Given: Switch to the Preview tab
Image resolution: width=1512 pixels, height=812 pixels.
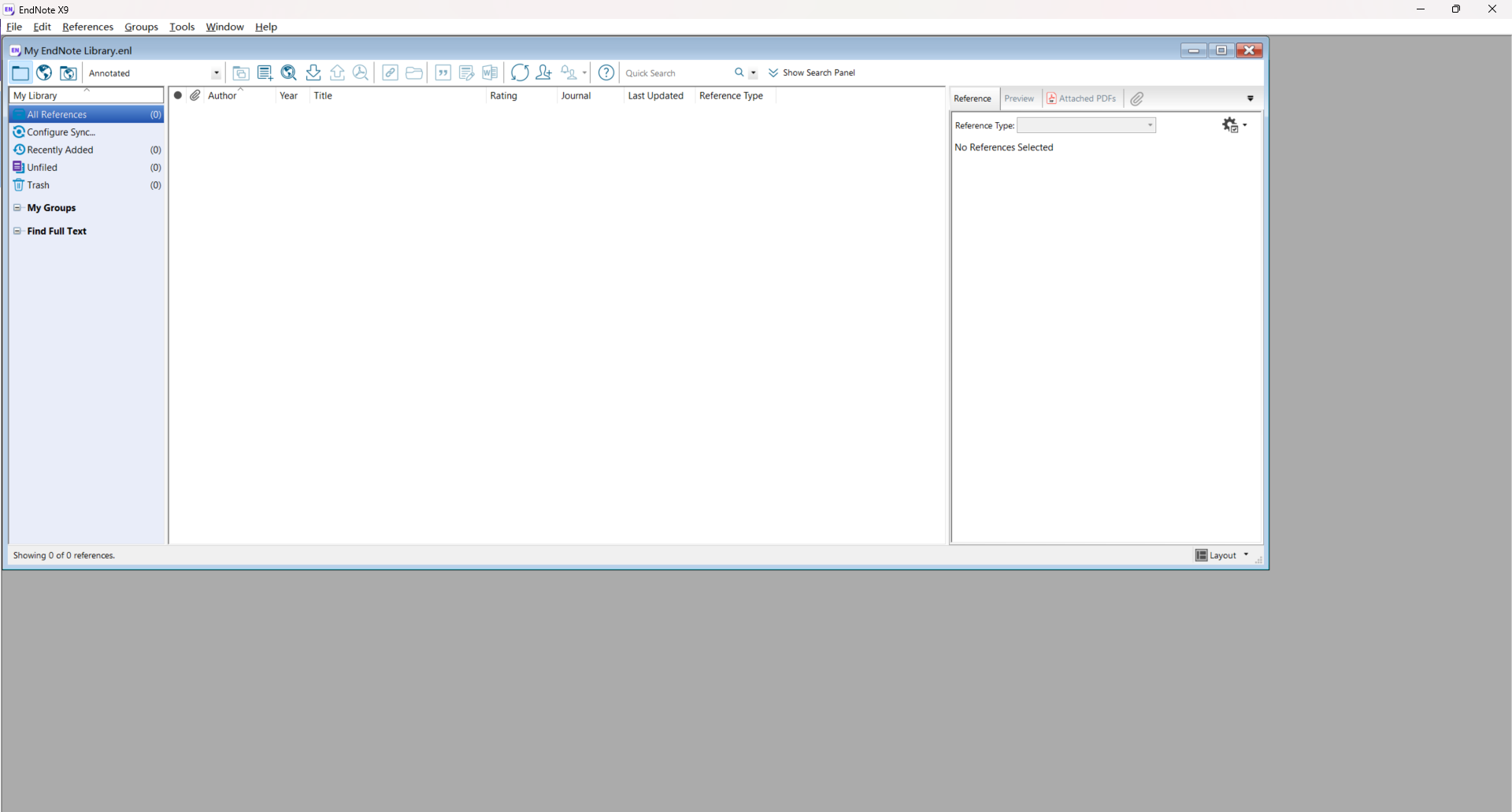Looking at the screenshot, I should [x=1019, y=98].
